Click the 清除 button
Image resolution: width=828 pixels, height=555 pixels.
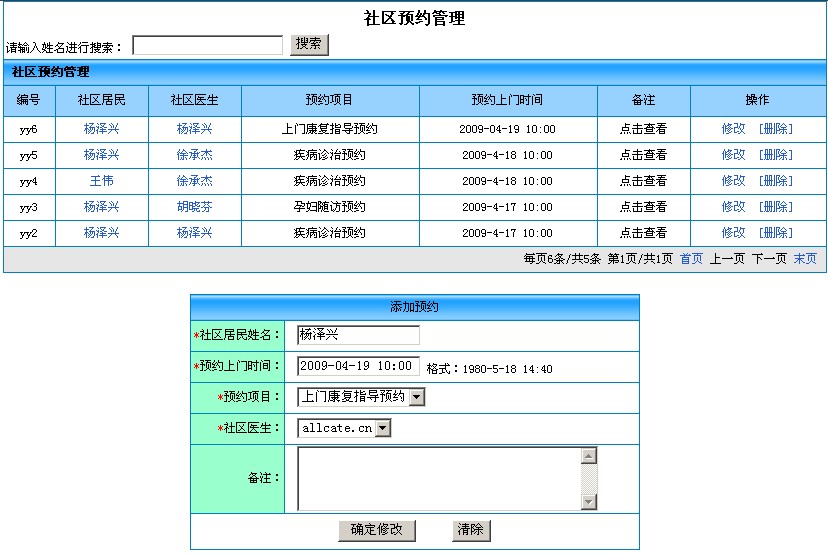coord(472,530)
